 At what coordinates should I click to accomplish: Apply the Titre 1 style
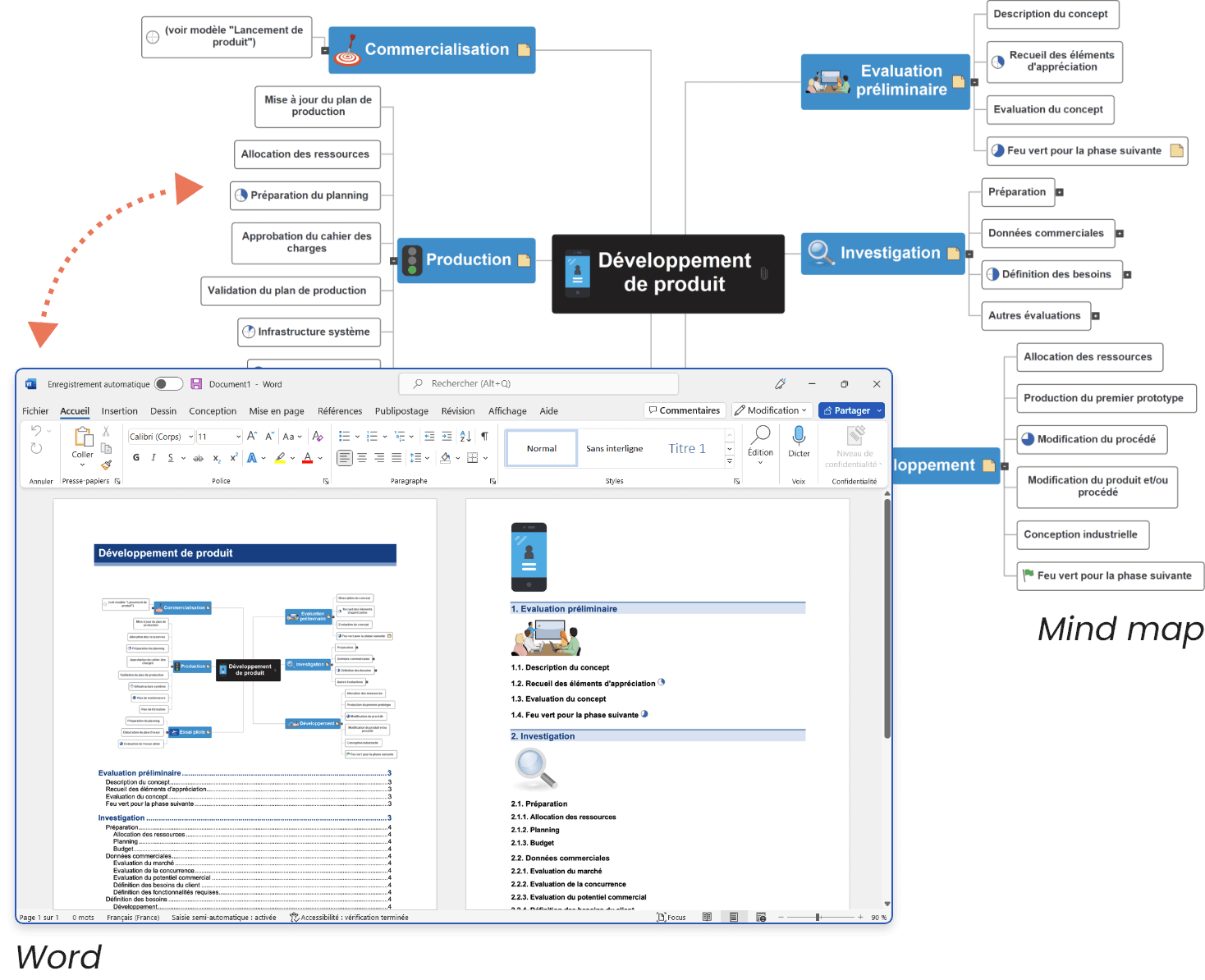686,449
